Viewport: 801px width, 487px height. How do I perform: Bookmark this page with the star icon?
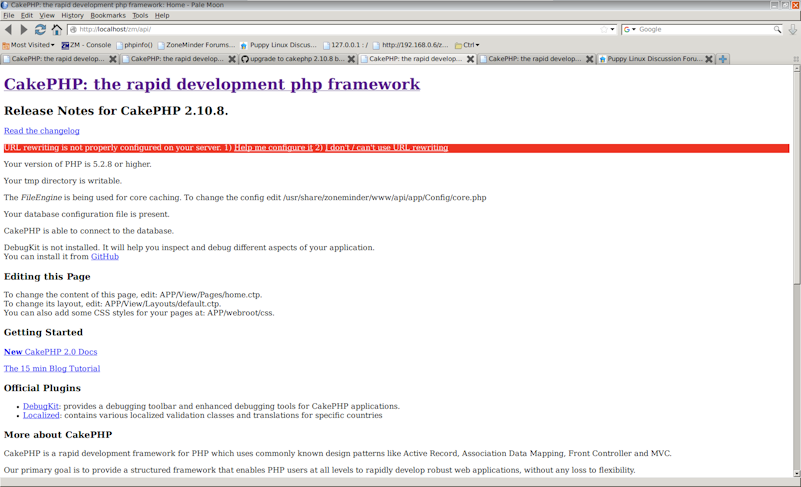click(x=604, y=30)
